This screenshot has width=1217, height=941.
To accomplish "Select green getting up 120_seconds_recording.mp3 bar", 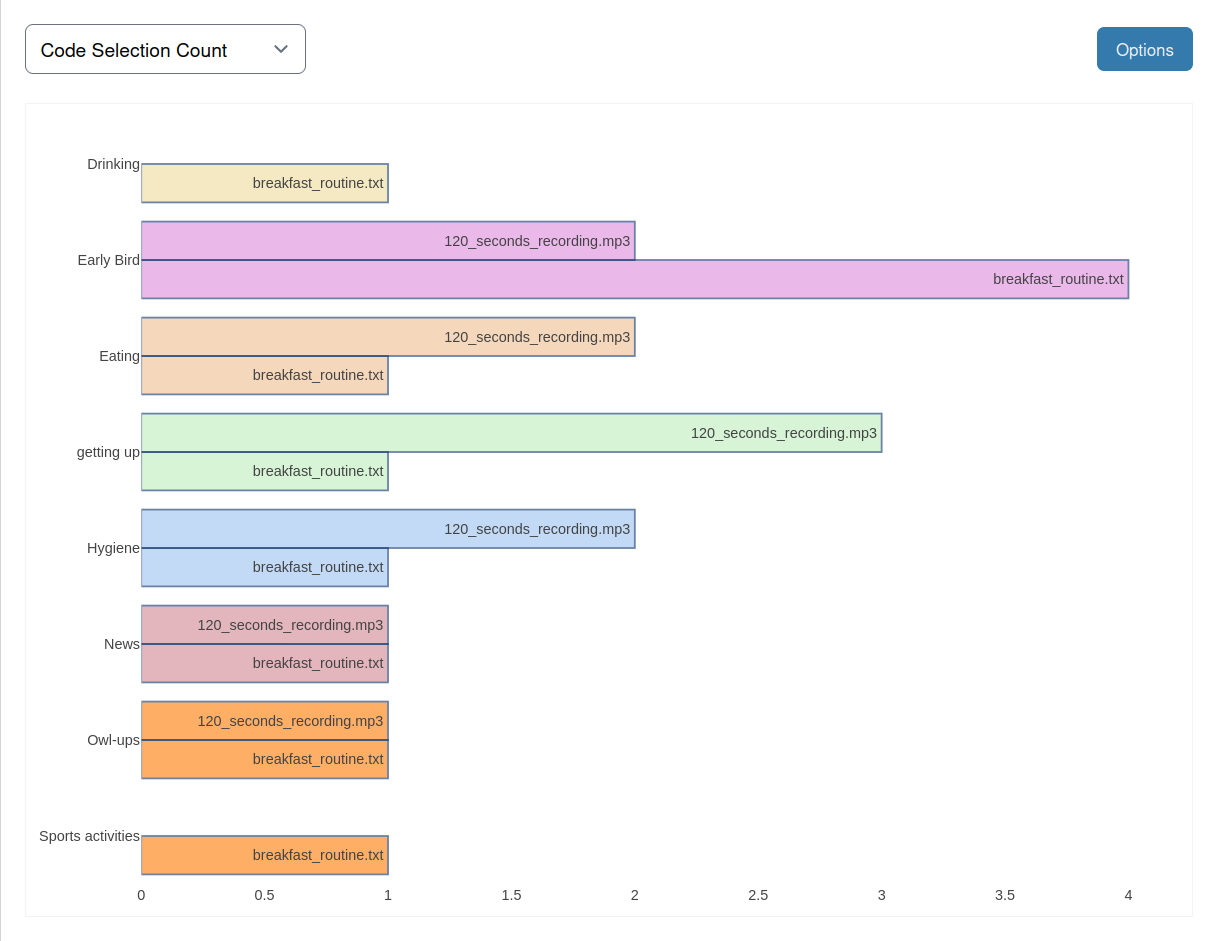I will coord(511,433).
